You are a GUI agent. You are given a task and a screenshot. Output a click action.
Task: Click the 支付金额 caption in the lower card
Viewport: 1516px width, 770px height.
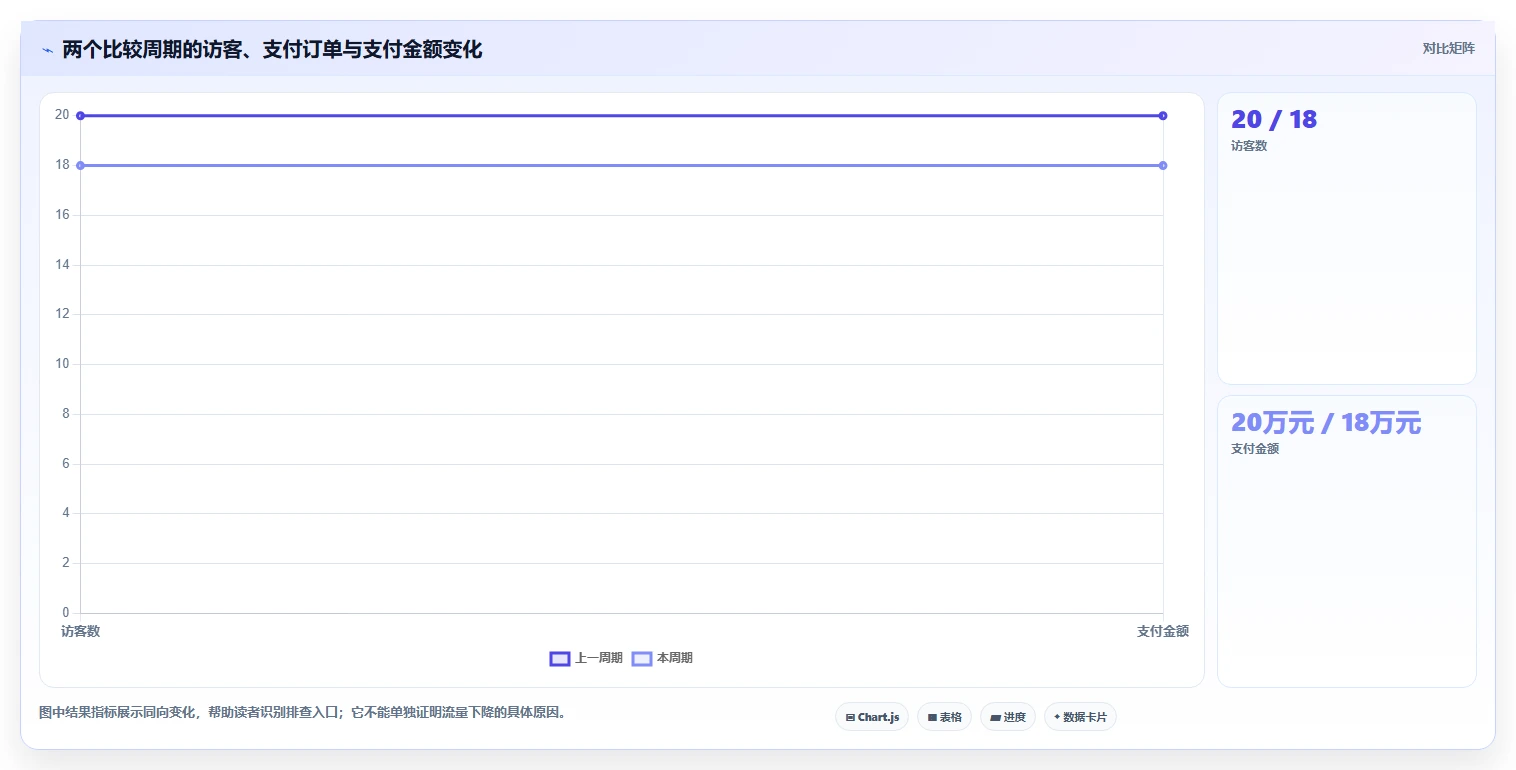(1255, 449)
